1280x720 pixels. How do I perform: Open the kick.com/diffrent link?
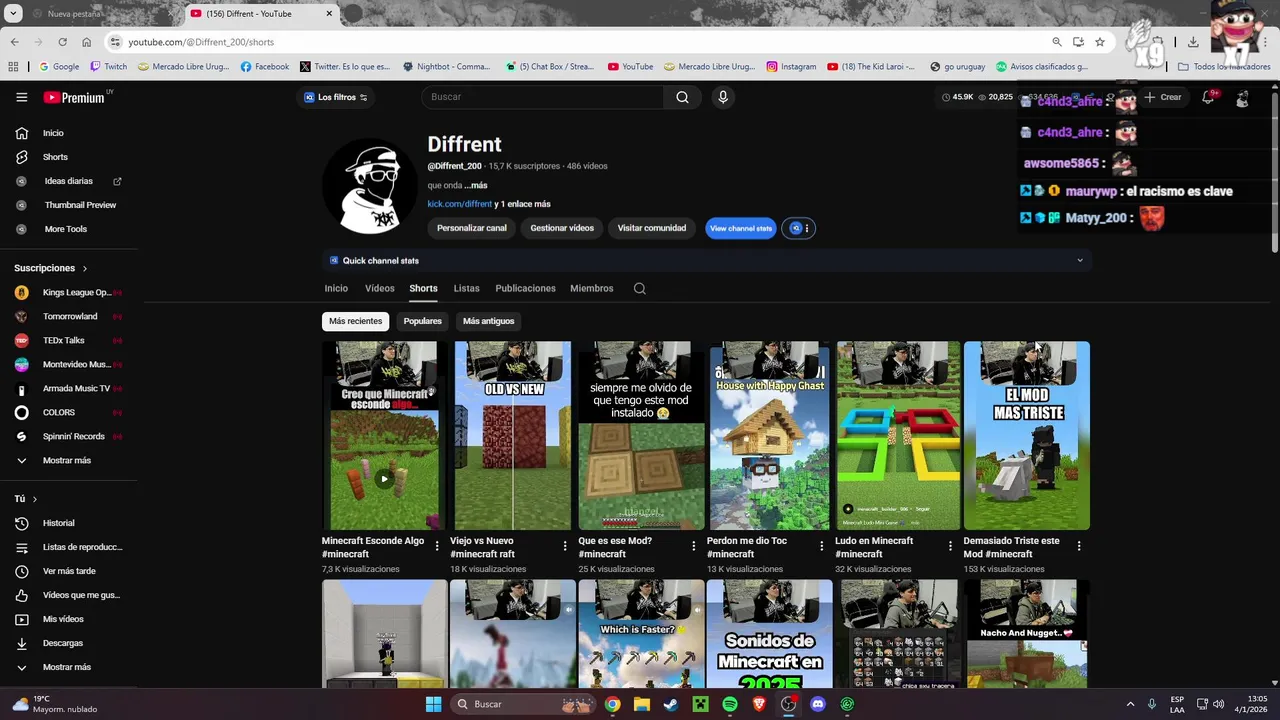click(460, 204)
